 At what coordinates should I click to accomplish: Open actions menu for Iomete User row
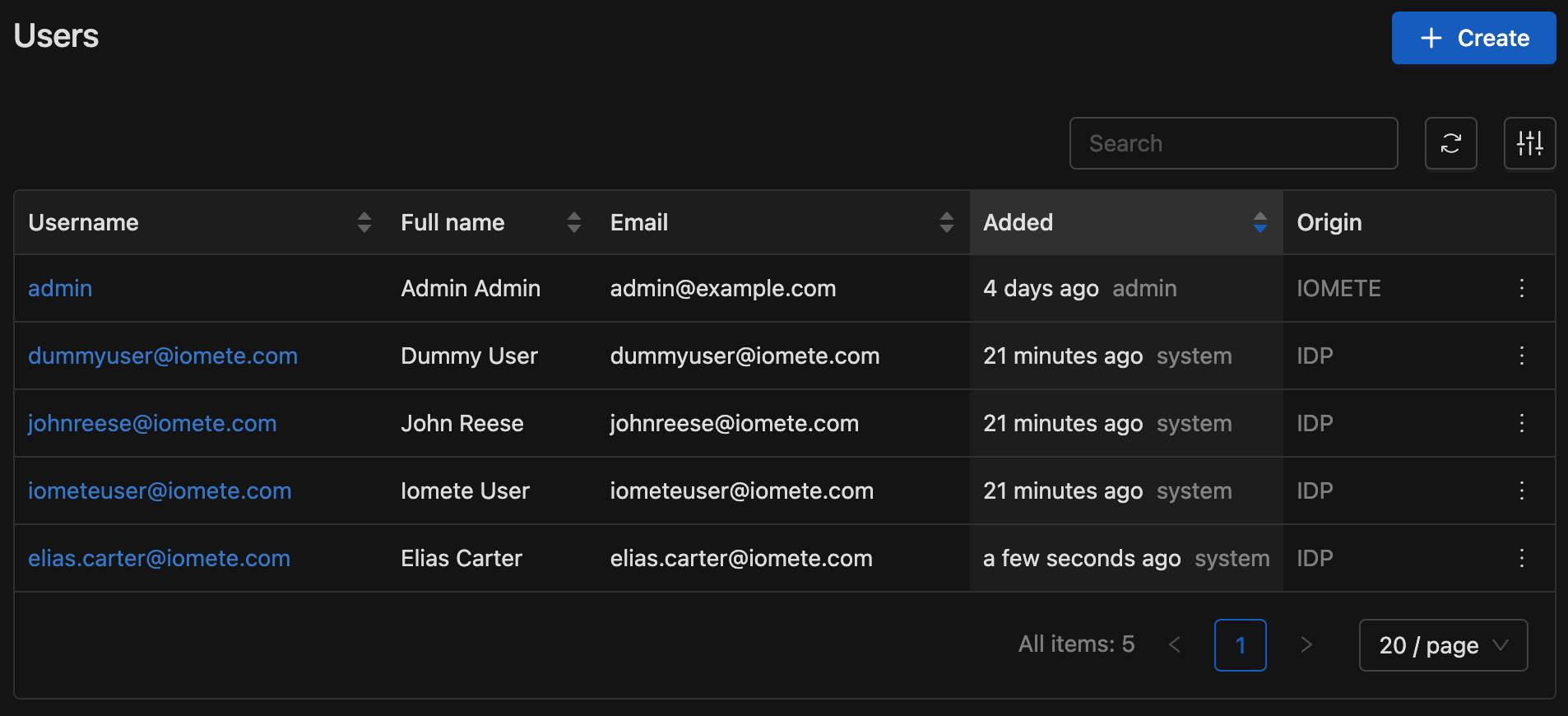[1522, 491]
